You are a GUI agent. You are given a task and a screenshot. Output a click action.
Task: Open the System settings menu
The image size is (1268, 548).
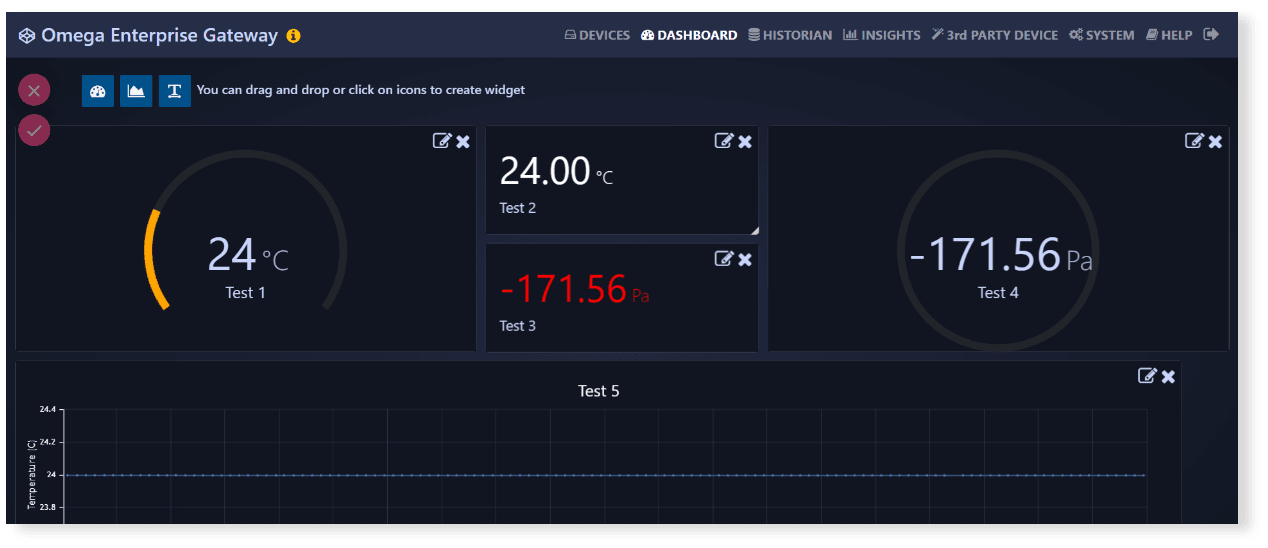[x=1101, y=35]
